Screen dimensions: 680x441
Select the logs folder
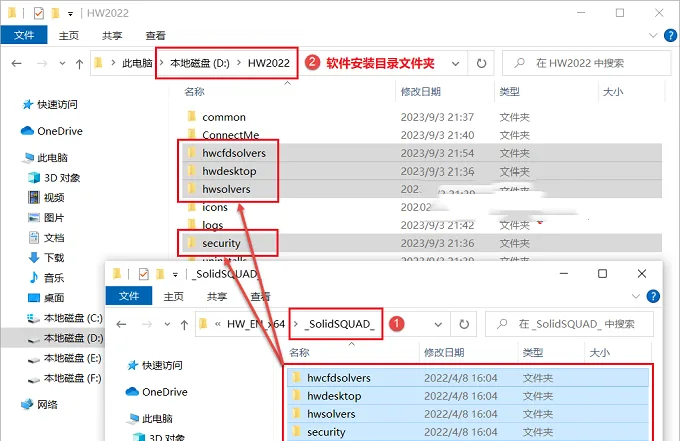click(x=212, y=225)
